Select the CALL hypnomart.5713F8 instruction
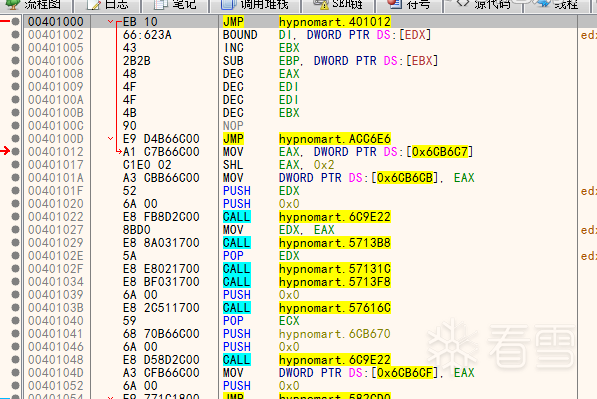Viewport: 597px width, 399px height. (307, 282)
